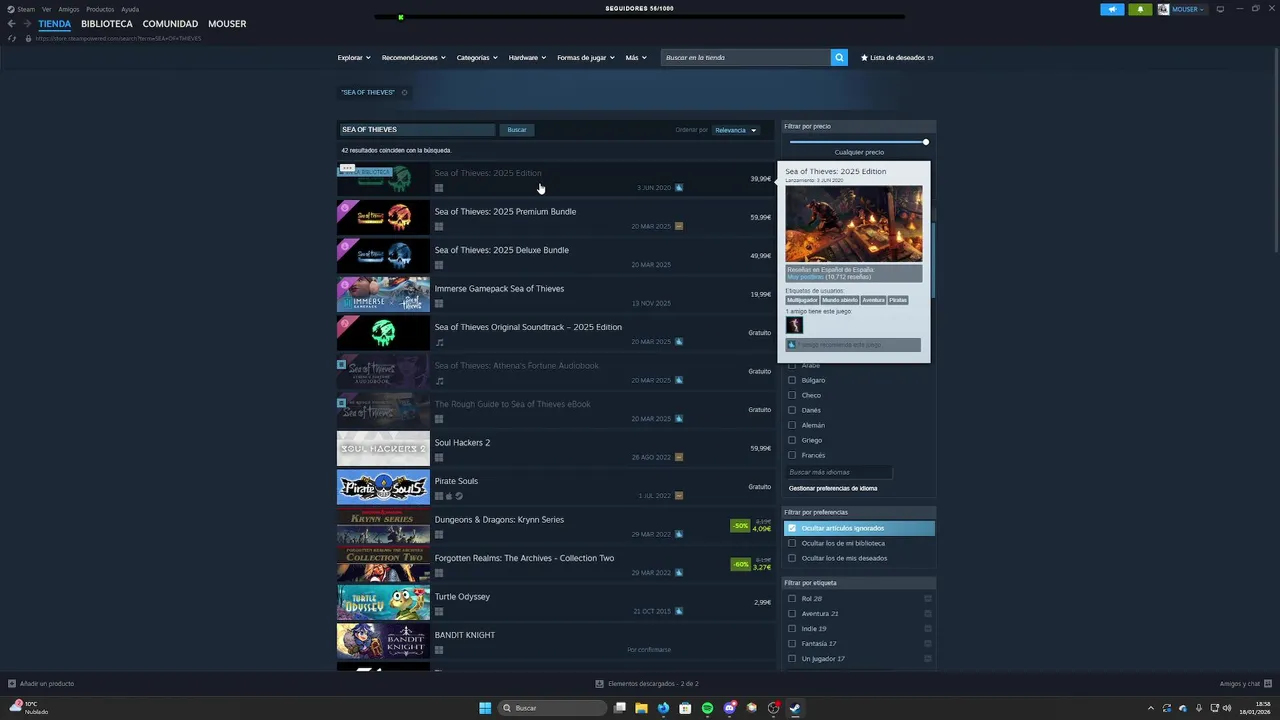Open the MOUSER account dropdown
1280x720 pixels.
point(1188,9)
